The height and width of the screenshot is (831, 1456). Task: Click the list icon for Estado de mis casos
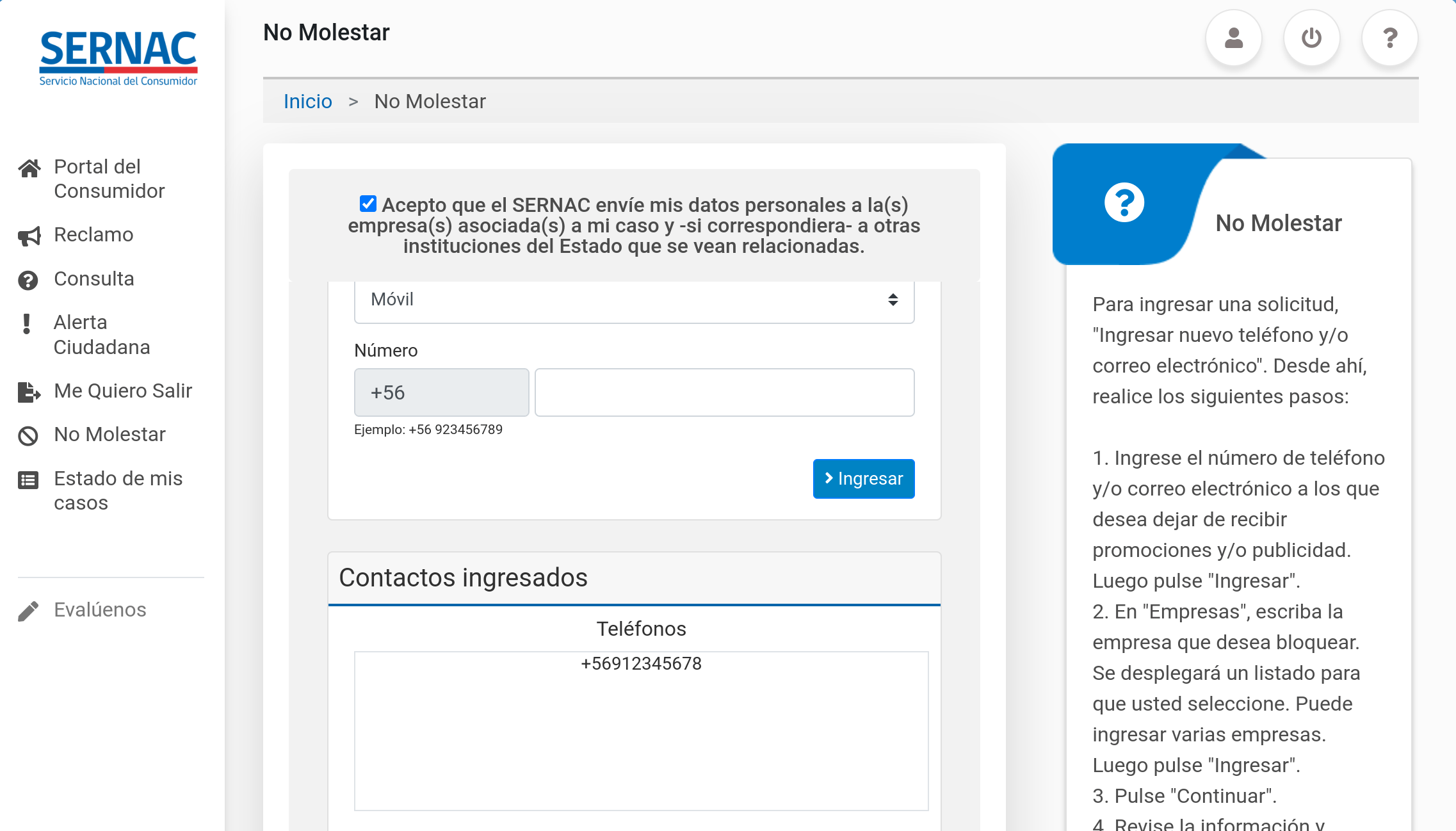click(x=28, y=480)
